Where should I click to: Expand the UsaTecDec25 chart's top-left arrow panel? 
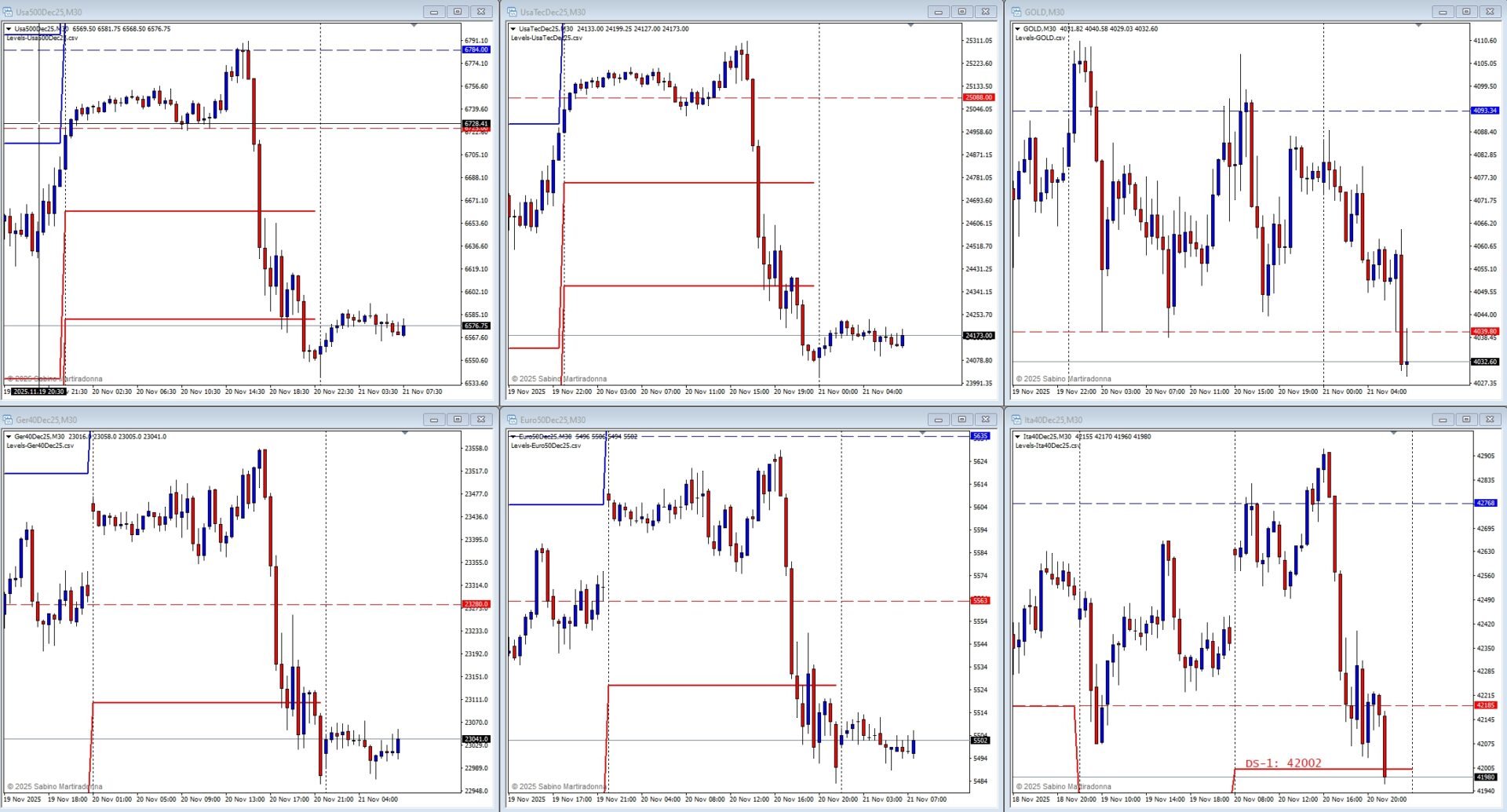click(513, 29)
